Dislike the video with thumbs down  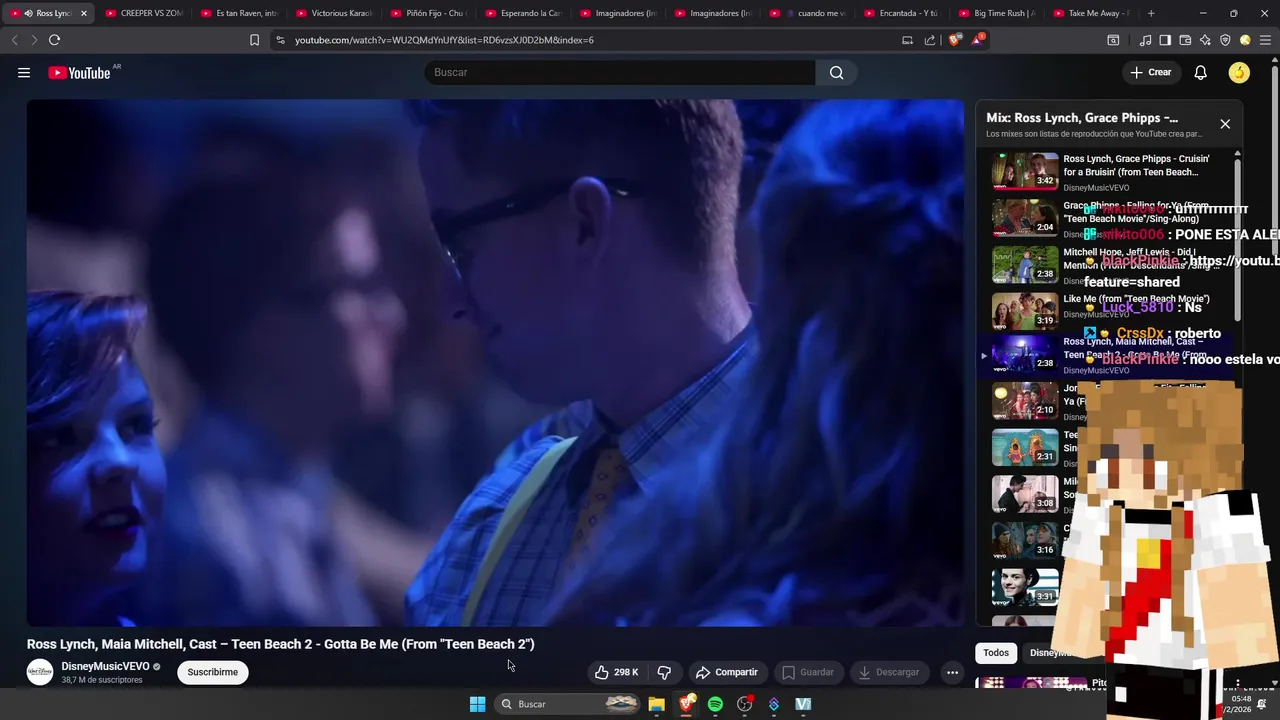coord(664,672)
